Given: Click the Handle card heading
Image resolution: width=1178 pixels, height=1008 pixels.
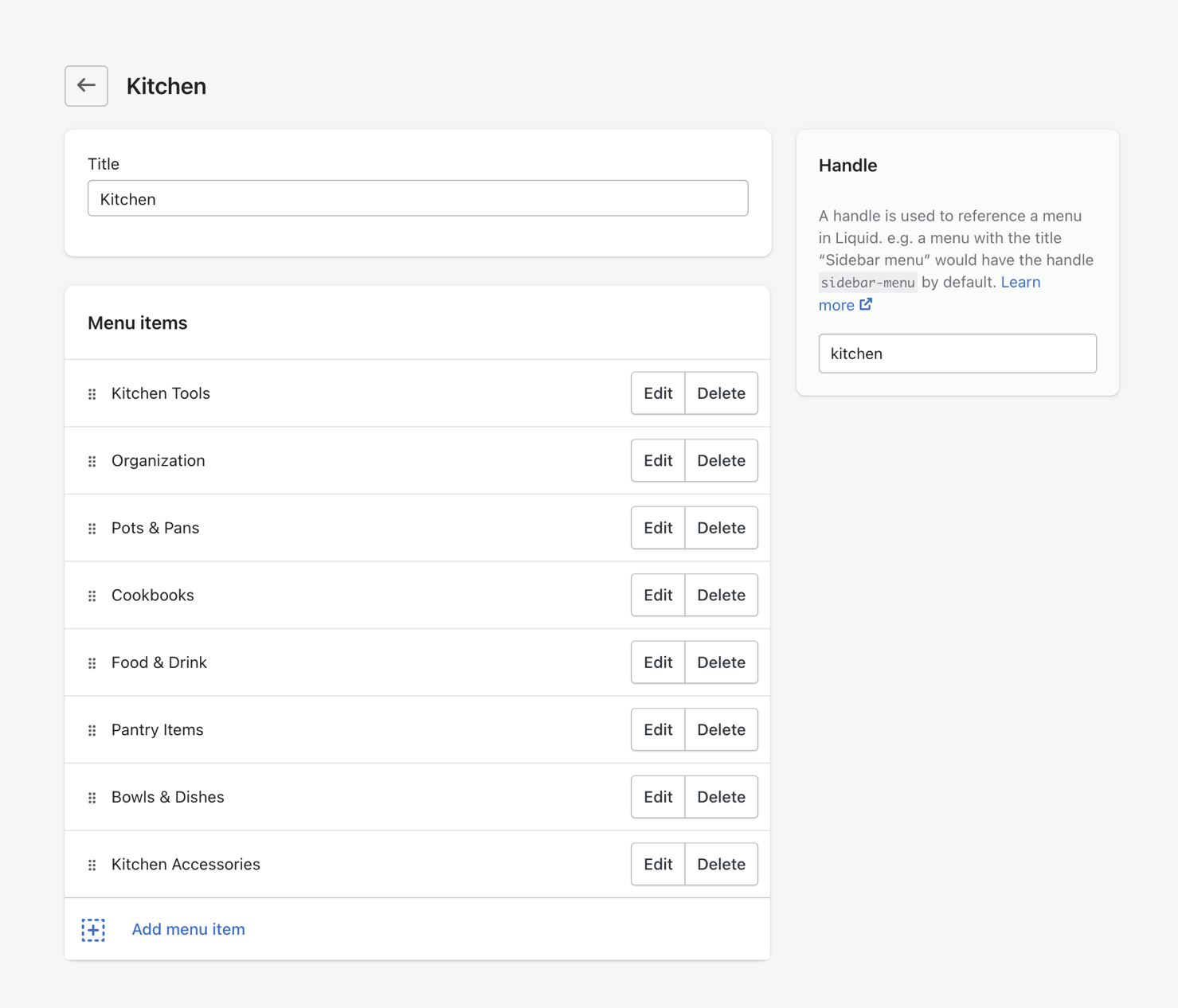Looking at the screenshot, I should (x=848, y=165).
